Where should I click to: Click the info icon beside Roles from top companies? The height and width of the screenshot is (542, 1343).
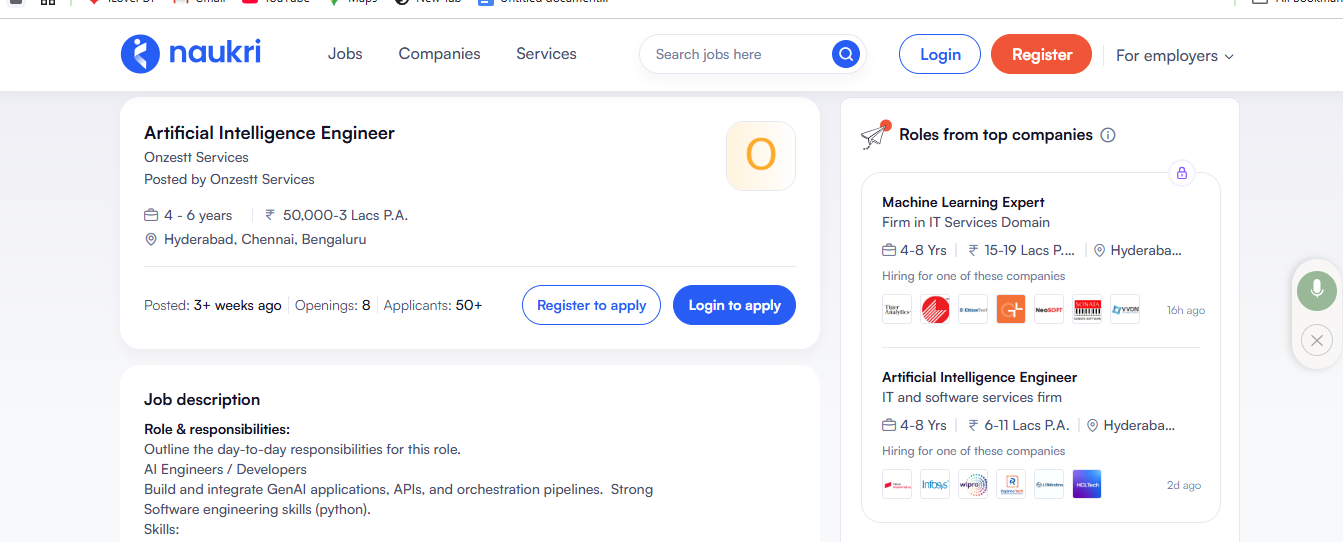pos(1108,135)
